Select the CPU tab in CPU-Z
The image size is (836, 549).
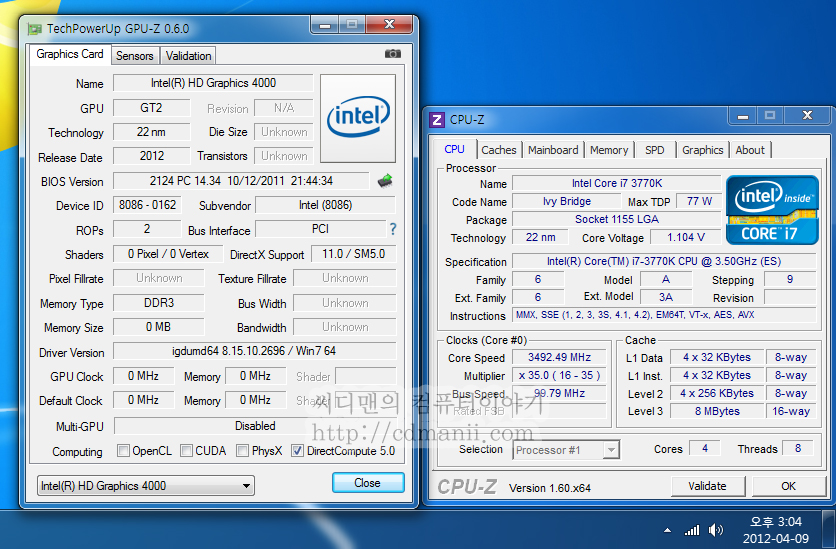pyautogui.click(x=455, y=149)
